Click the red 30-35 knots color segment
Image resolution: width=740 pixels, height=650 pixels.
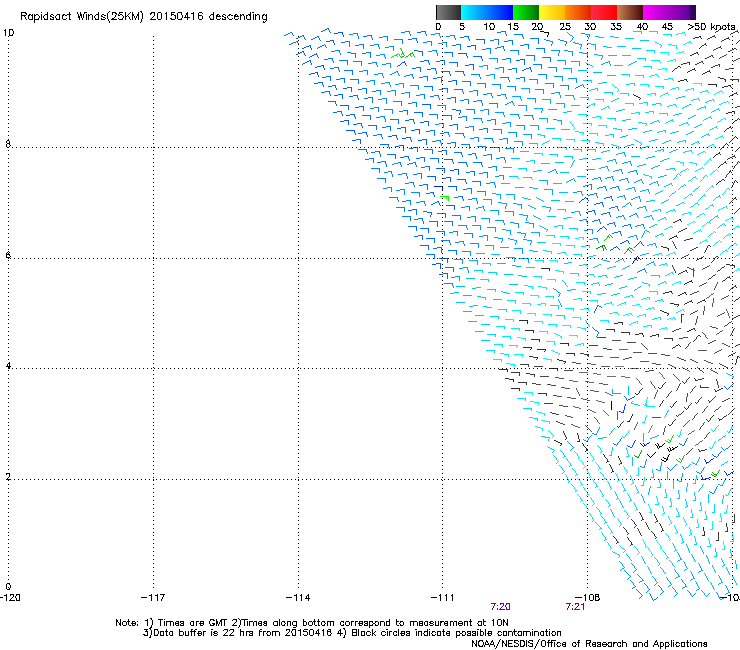click(x=604, y=12)
